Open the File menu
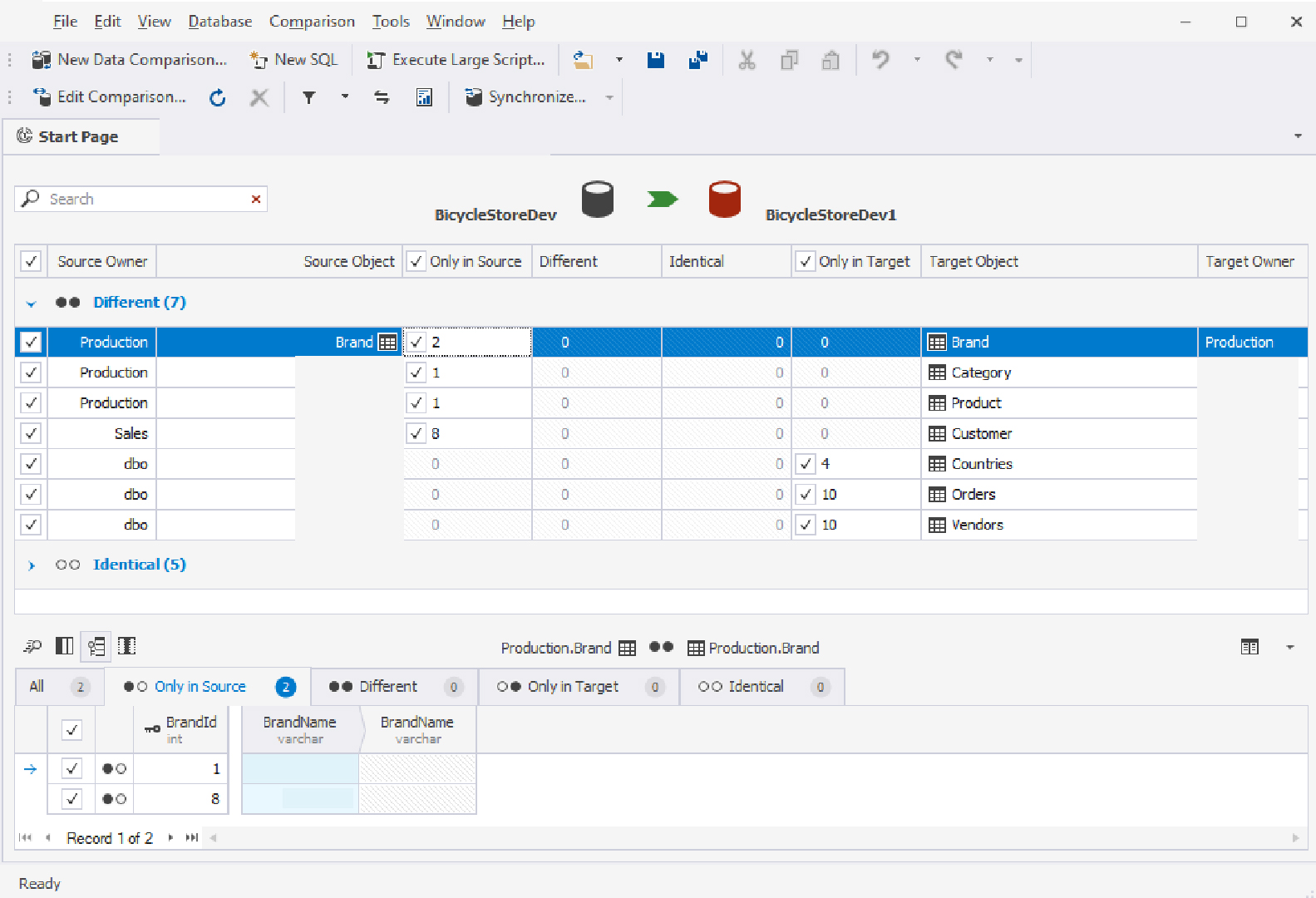The height and width of the screenshot is (898, 1316). (x=65, y=22)
